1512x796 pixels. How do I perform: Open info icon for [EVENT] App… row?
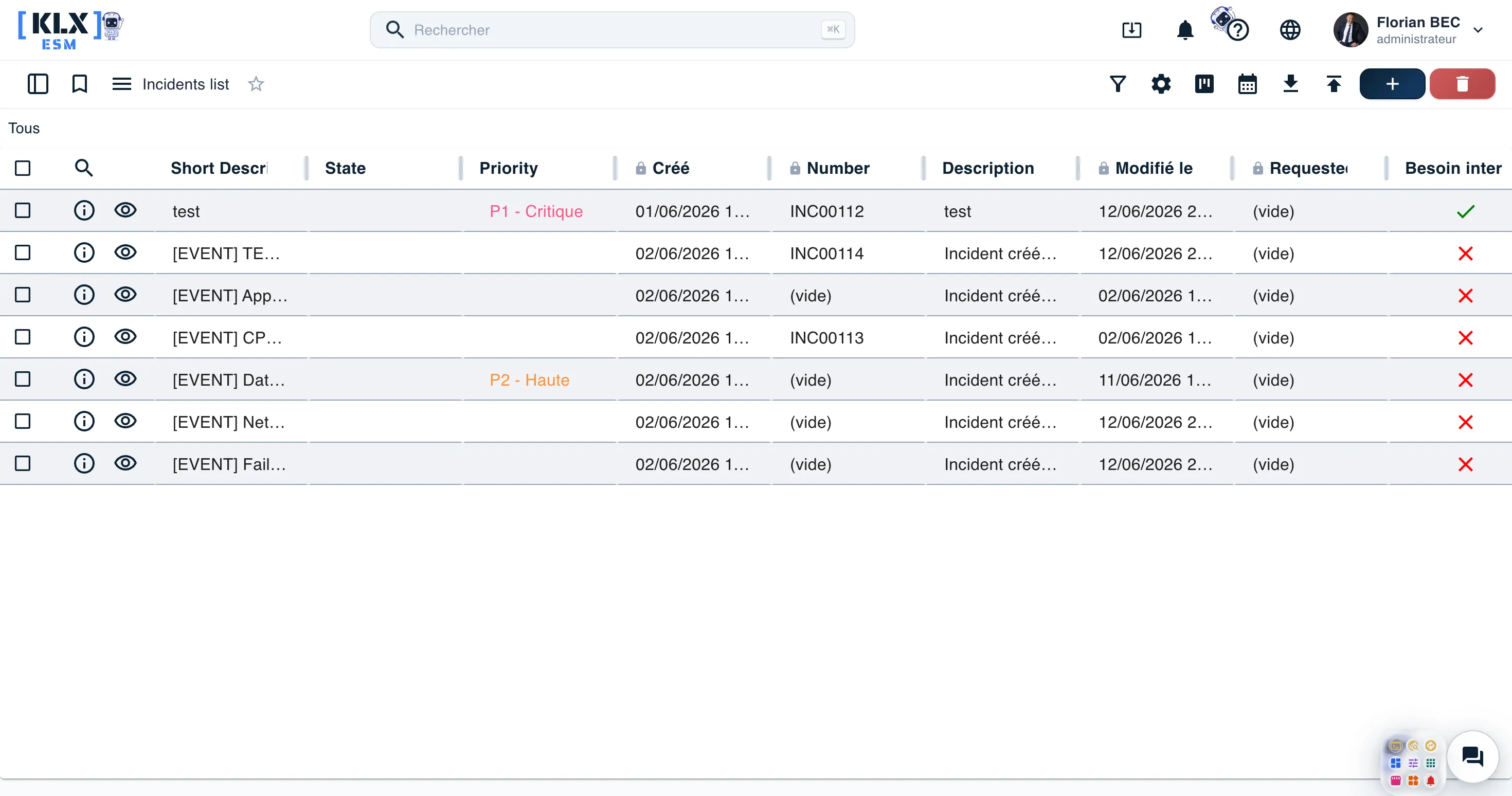click(84, 295)
